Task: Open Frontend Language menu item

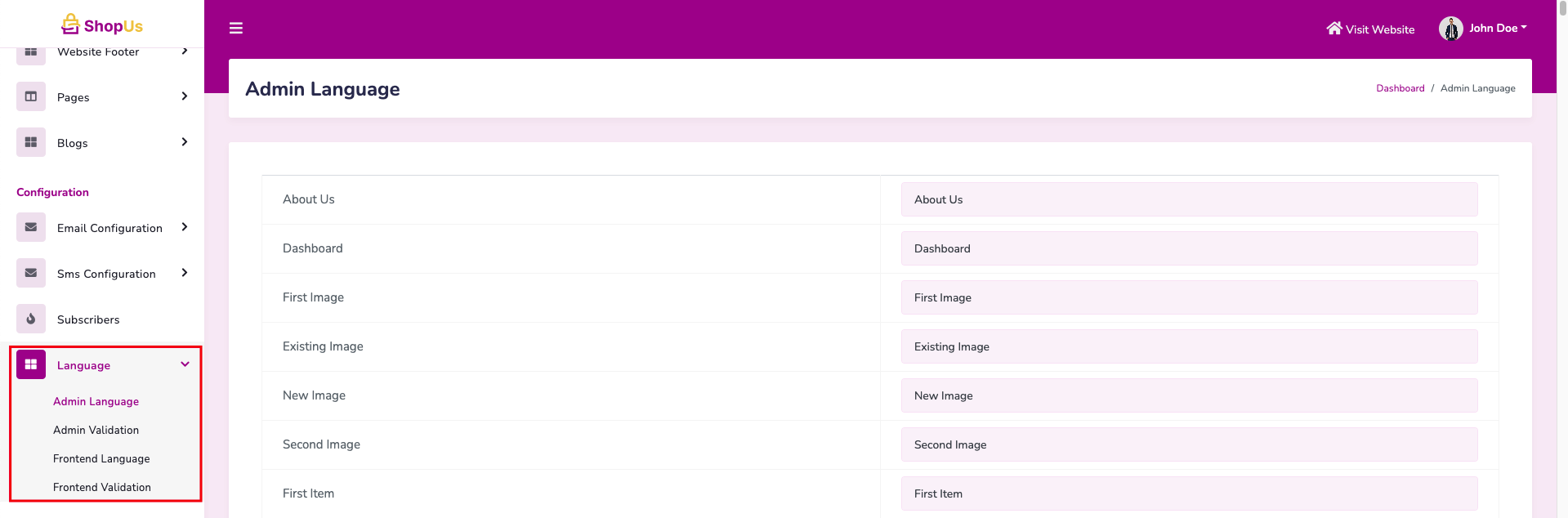Action: [101, 458]
